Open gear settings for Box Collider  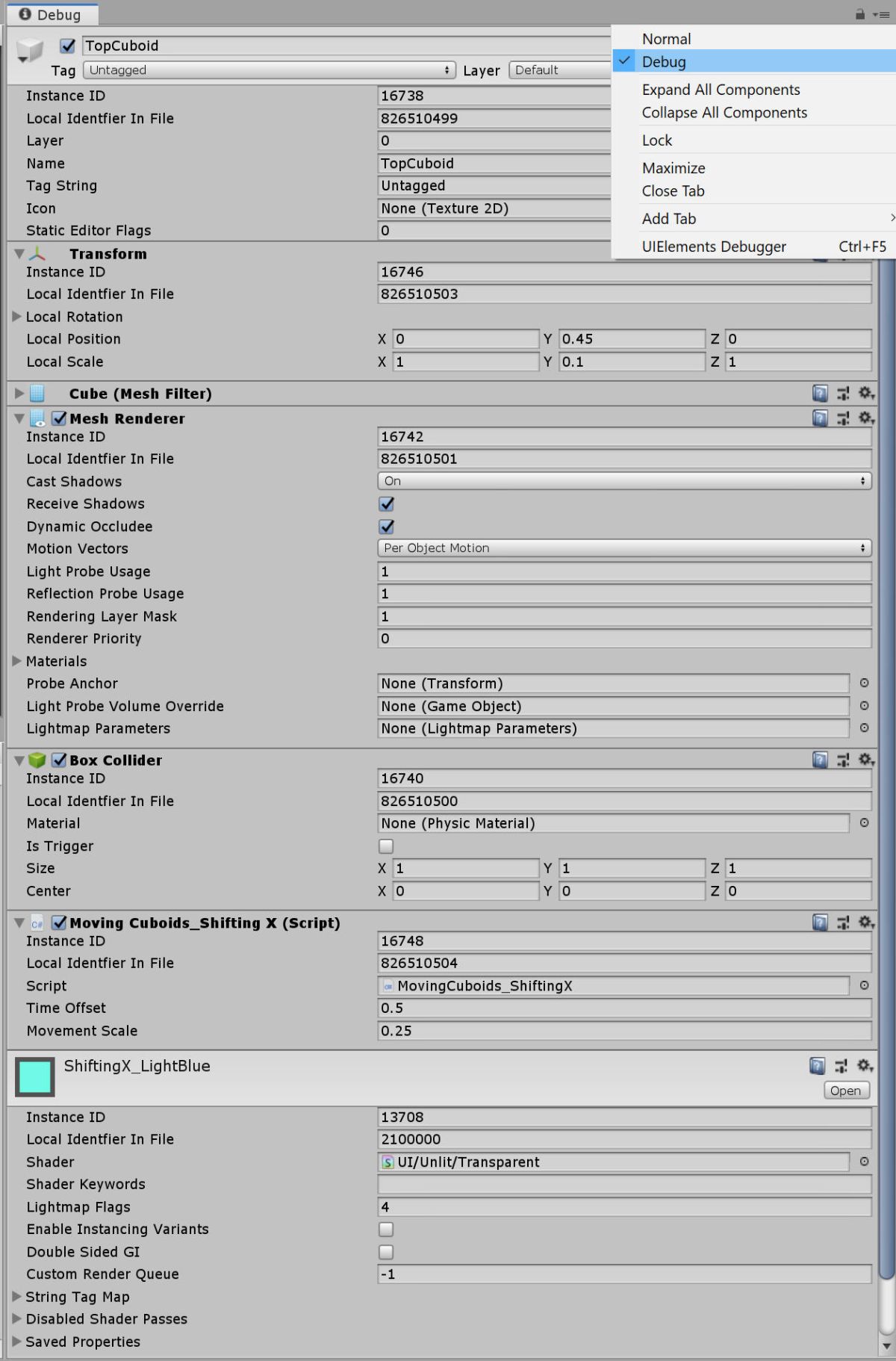pos(866,760)
